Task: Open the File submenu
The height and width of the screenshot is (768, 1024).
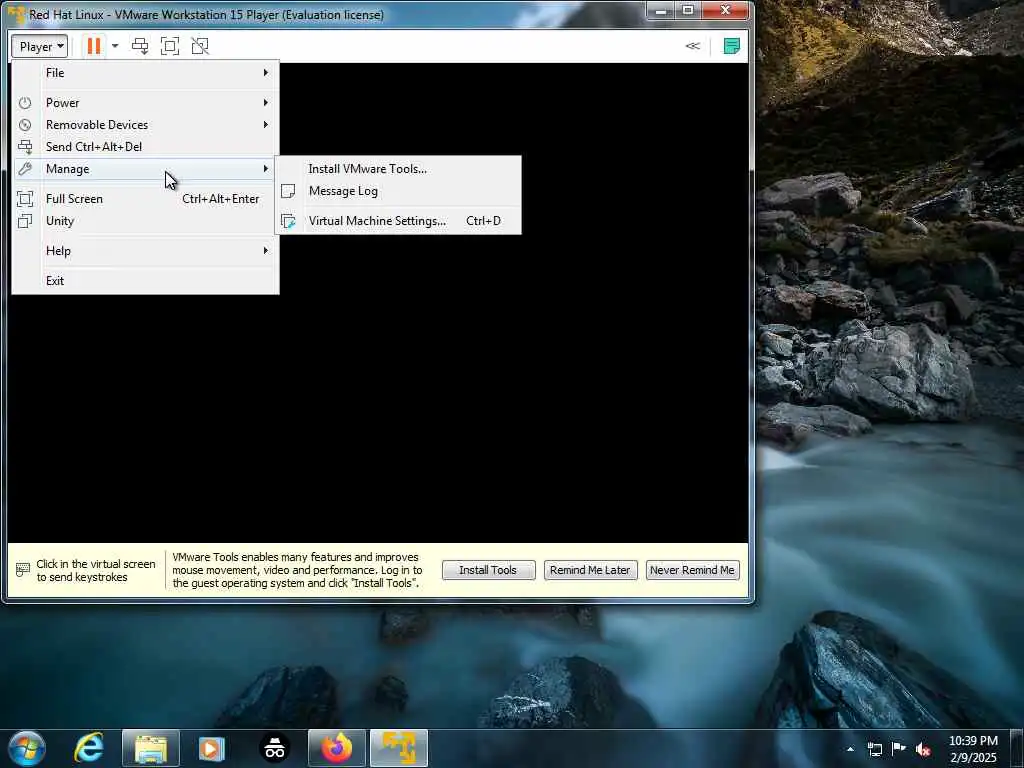Action: click(146, 72)
